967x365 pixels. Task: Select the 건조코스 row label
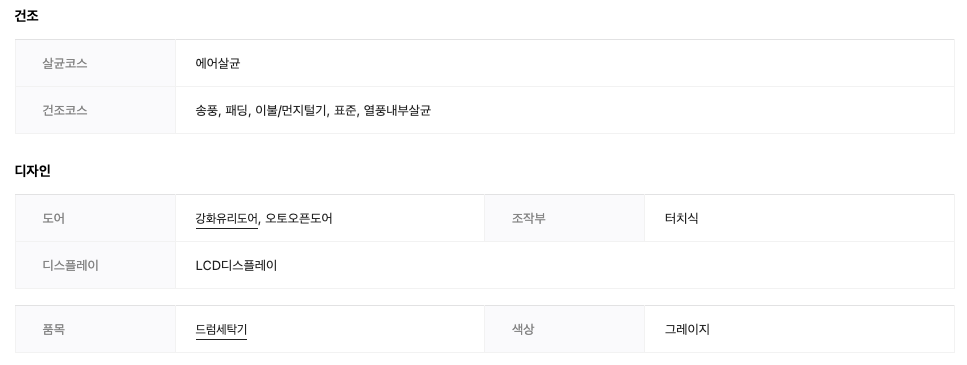65,110
